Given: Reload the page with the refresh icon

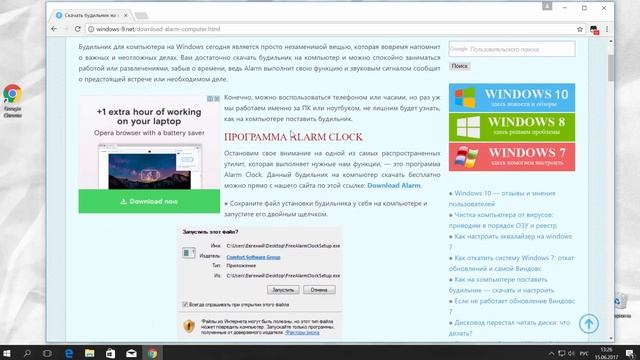Looking at the screenshot, I should [78, 29].
